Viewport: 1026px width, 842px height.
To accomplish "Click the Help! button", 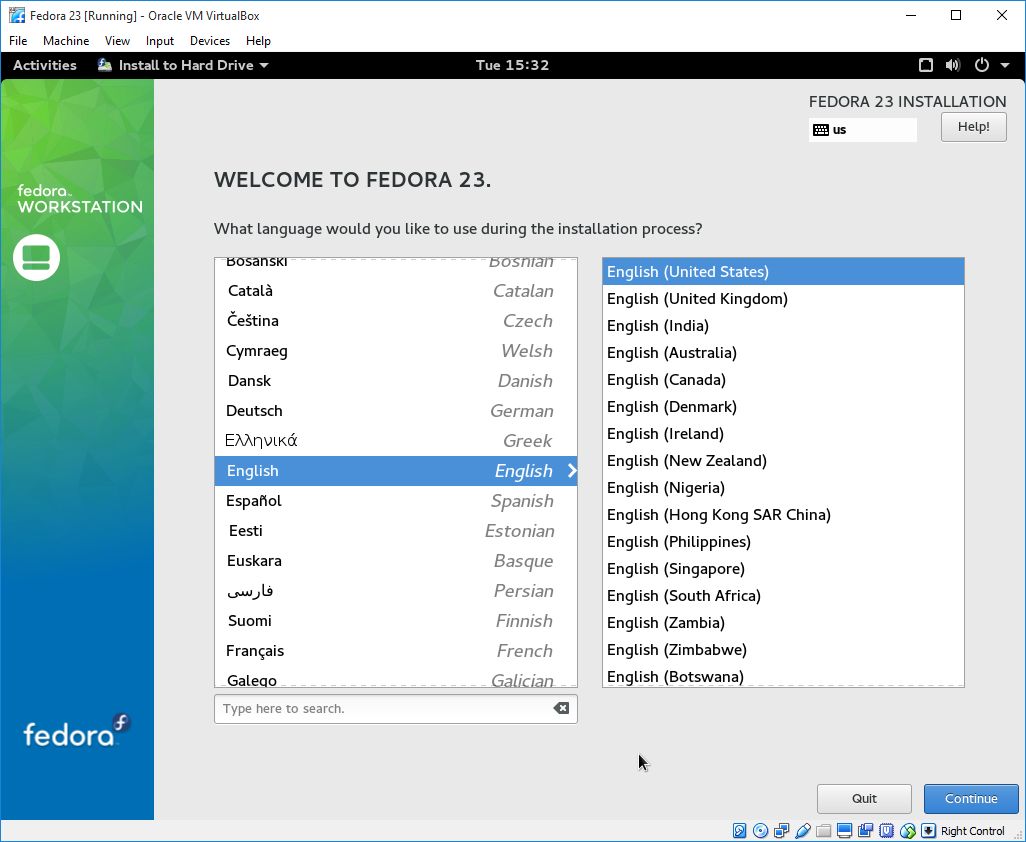I will [973, 127].
